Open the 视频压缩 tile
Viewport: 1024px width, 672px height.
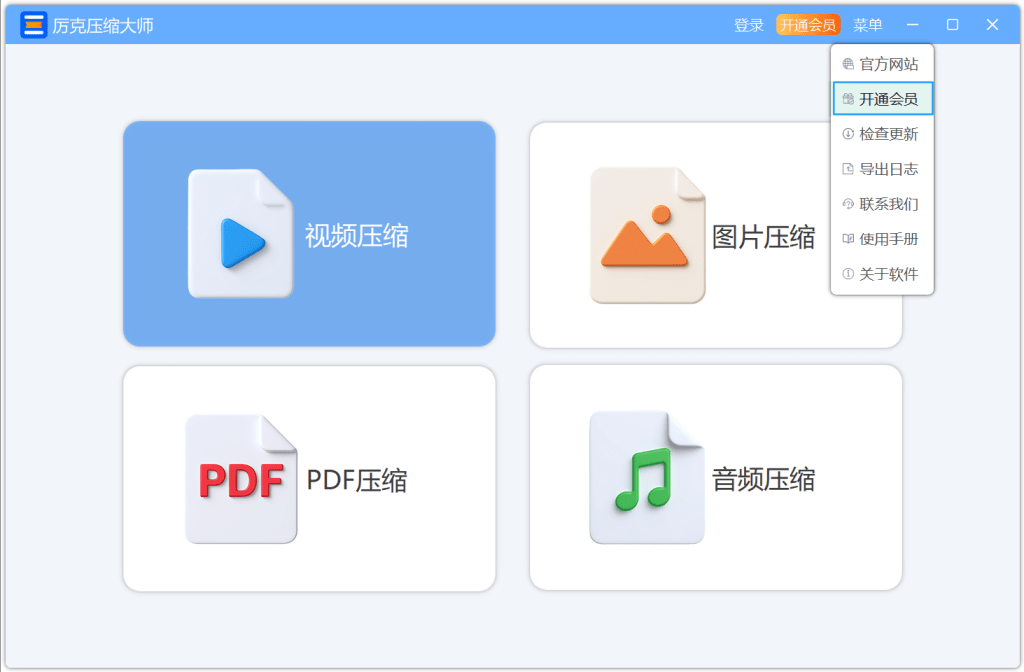[x=309, y=234]
